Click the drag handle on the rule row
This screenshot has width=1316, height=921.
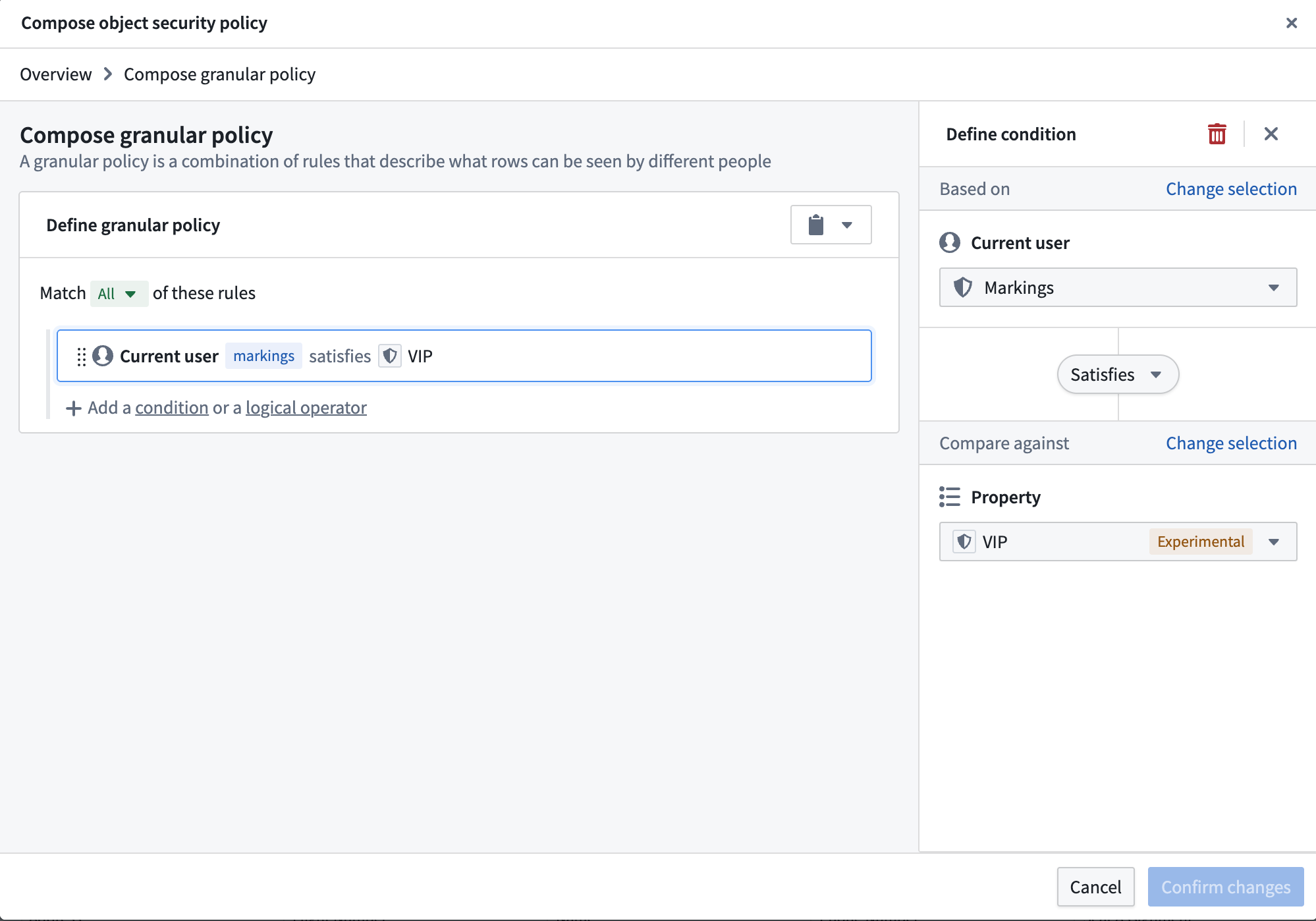click(80, 356)
